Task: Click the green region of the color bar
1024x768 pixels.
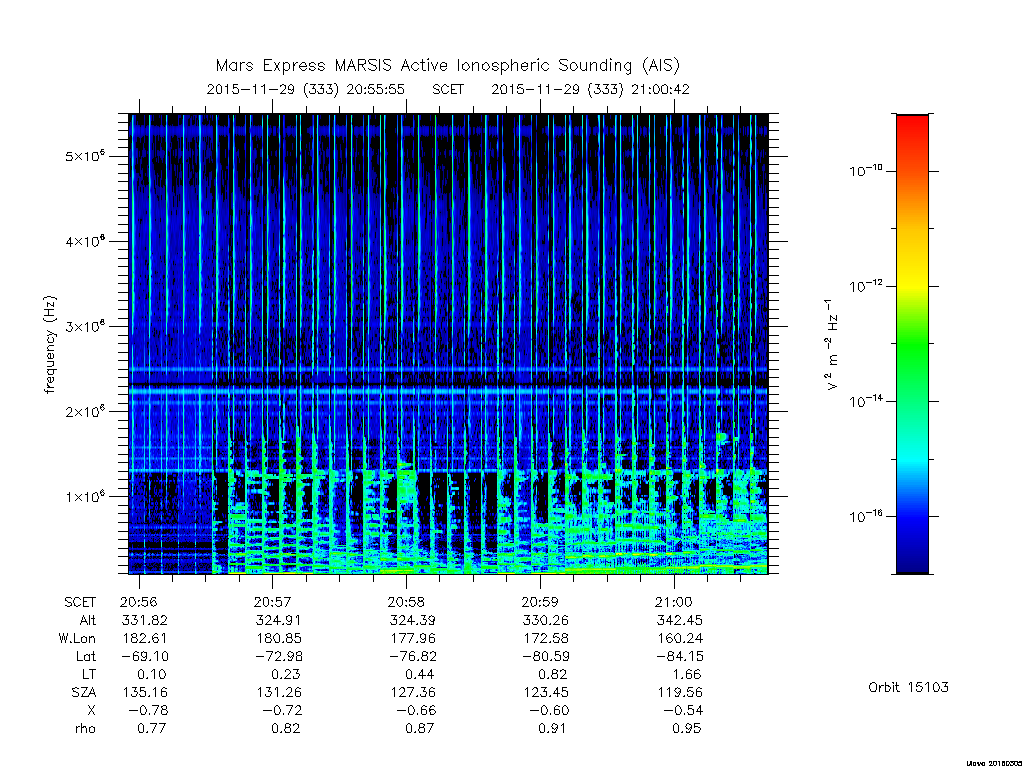Action: (x=912, y=346)
